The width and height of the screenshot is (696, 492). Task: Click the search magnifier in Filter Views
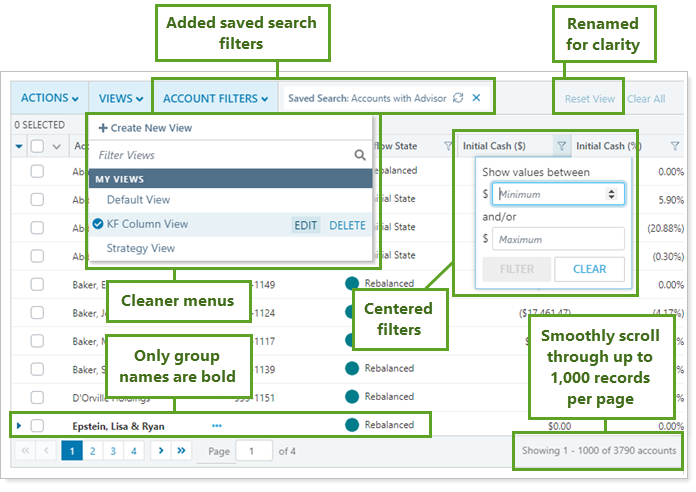point(360,156)
